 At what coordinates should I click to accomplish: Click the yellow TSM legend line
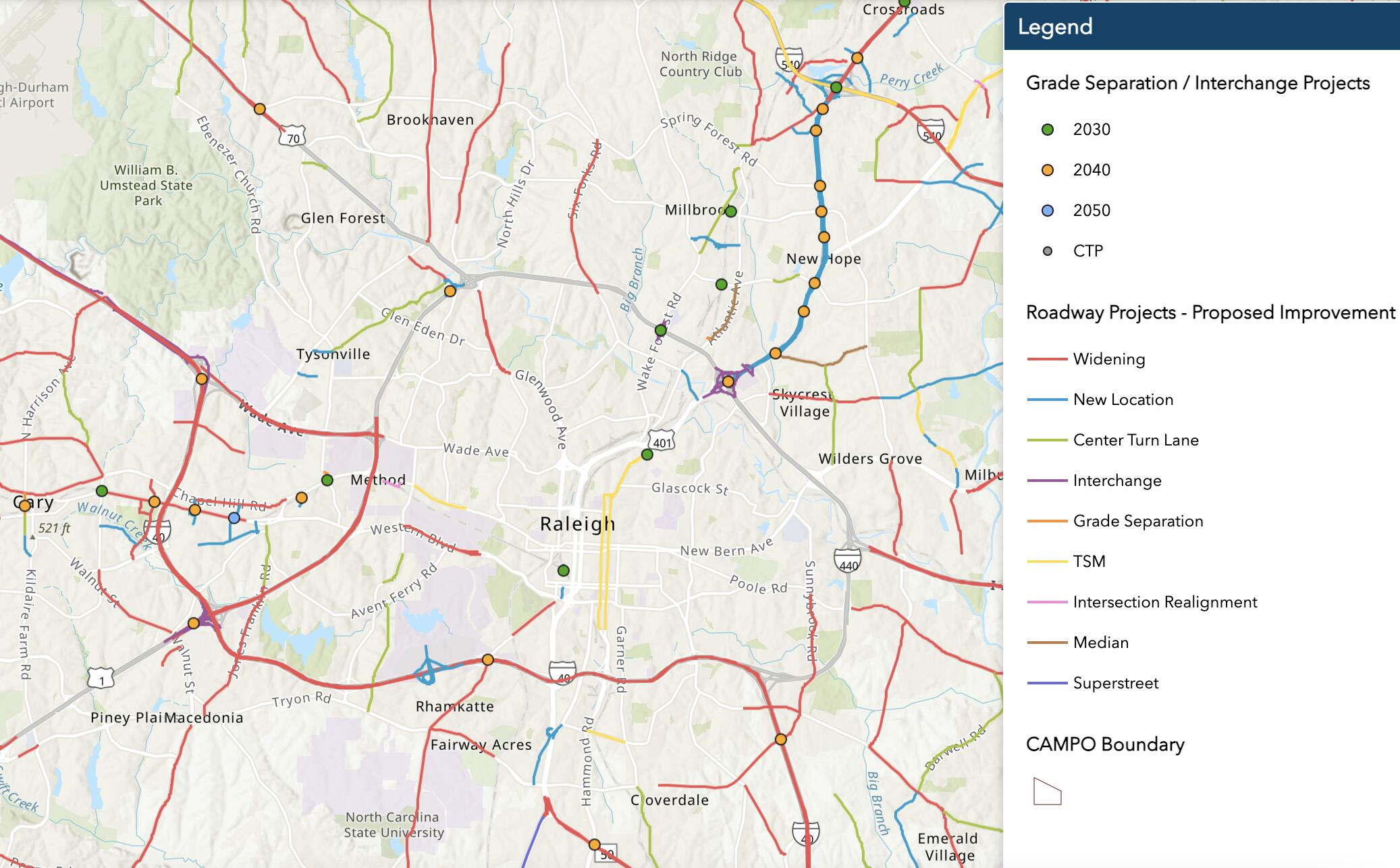coord(1047,562)
